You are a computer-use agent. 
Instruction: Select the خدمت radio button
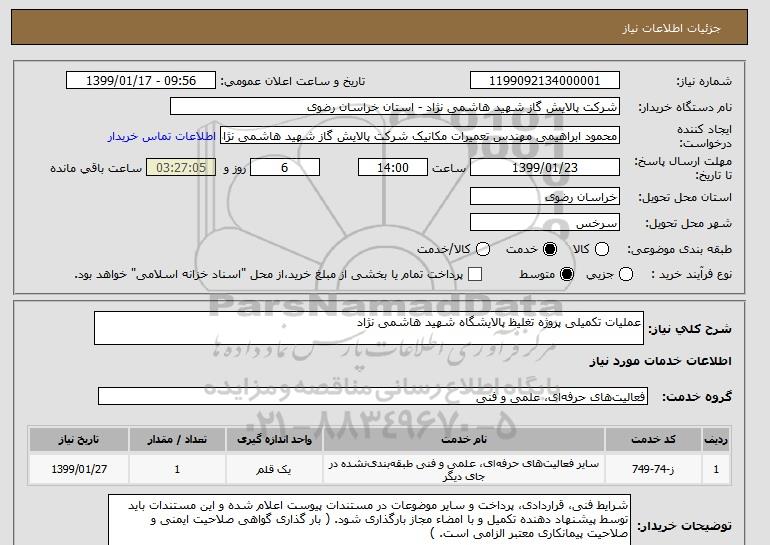(x=550, y=249)
